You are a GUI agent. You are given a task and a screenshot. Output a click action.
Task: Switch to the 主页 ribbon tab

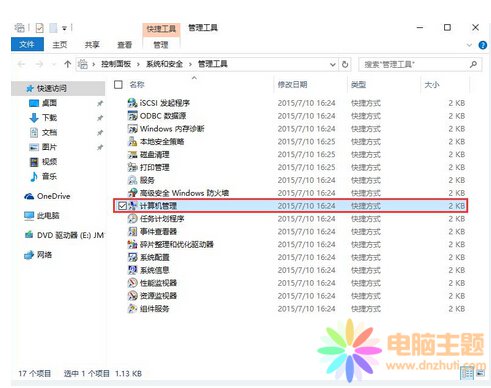(x=60, y=45)
